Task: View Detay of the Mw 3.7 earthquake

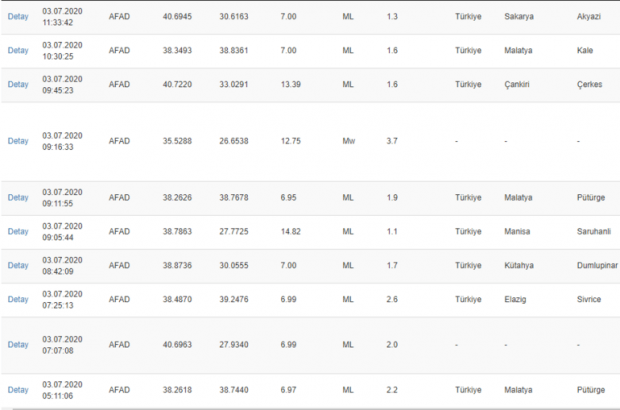Action: coord(18,141)
